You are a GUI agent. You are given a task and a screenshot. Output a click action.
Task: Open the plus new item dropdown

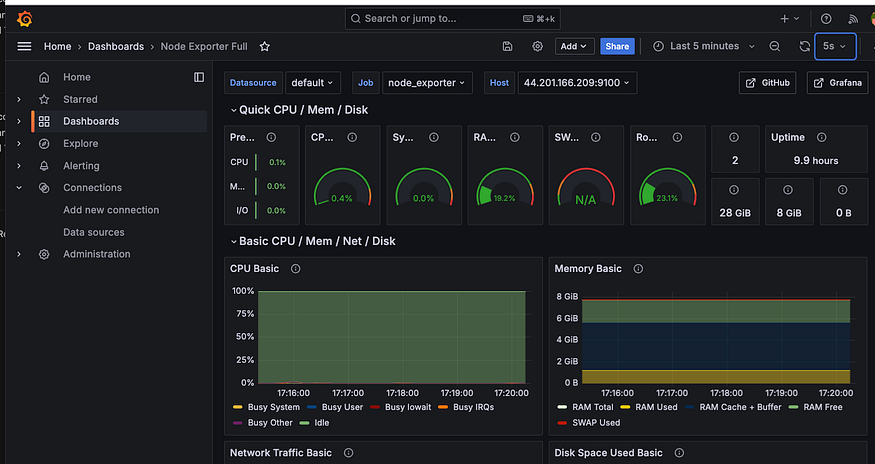(x=789, y=19)
